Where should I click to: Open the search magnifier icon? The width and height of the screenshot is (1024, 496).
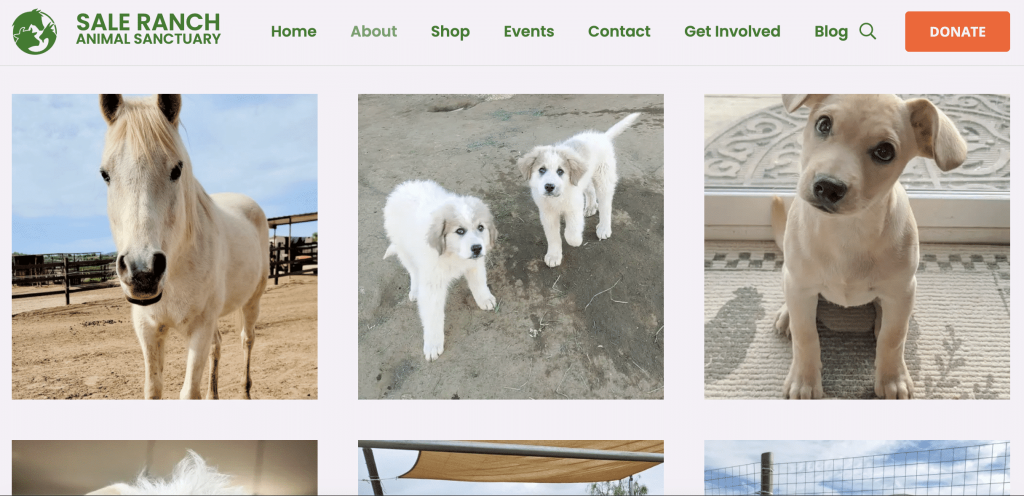coord(867,31)
